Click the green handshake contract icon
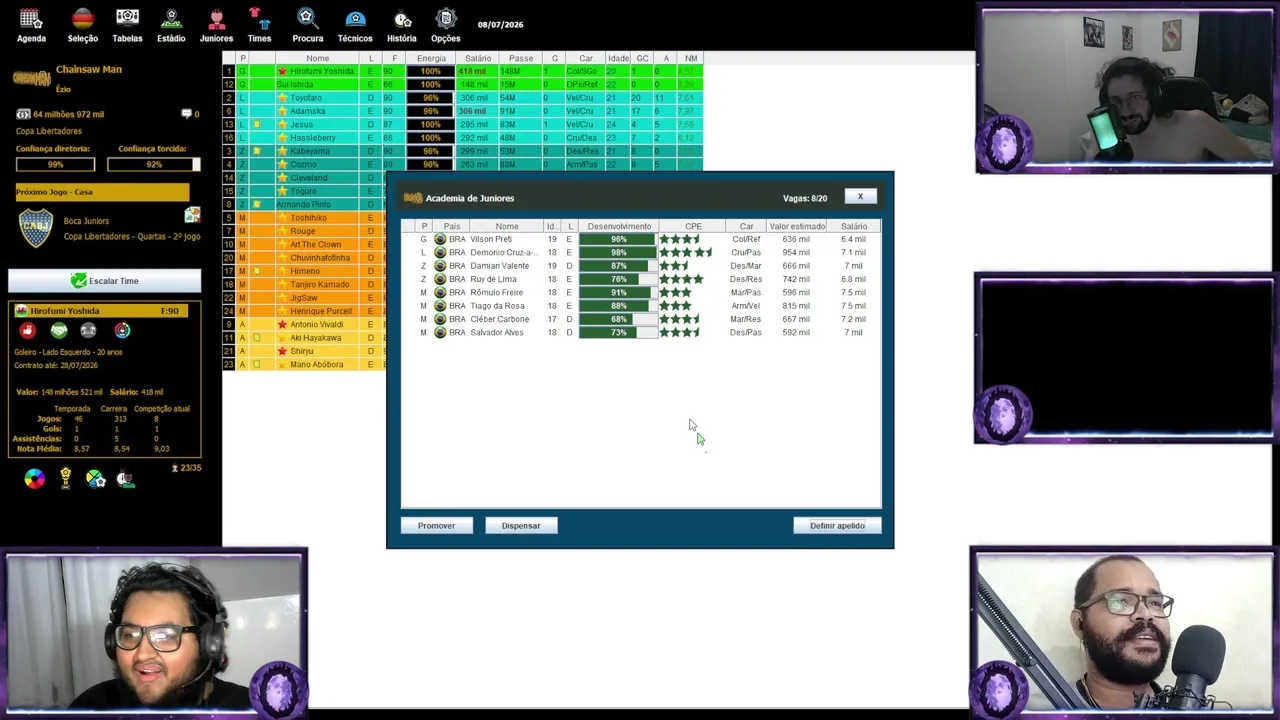 pos(59,330)
